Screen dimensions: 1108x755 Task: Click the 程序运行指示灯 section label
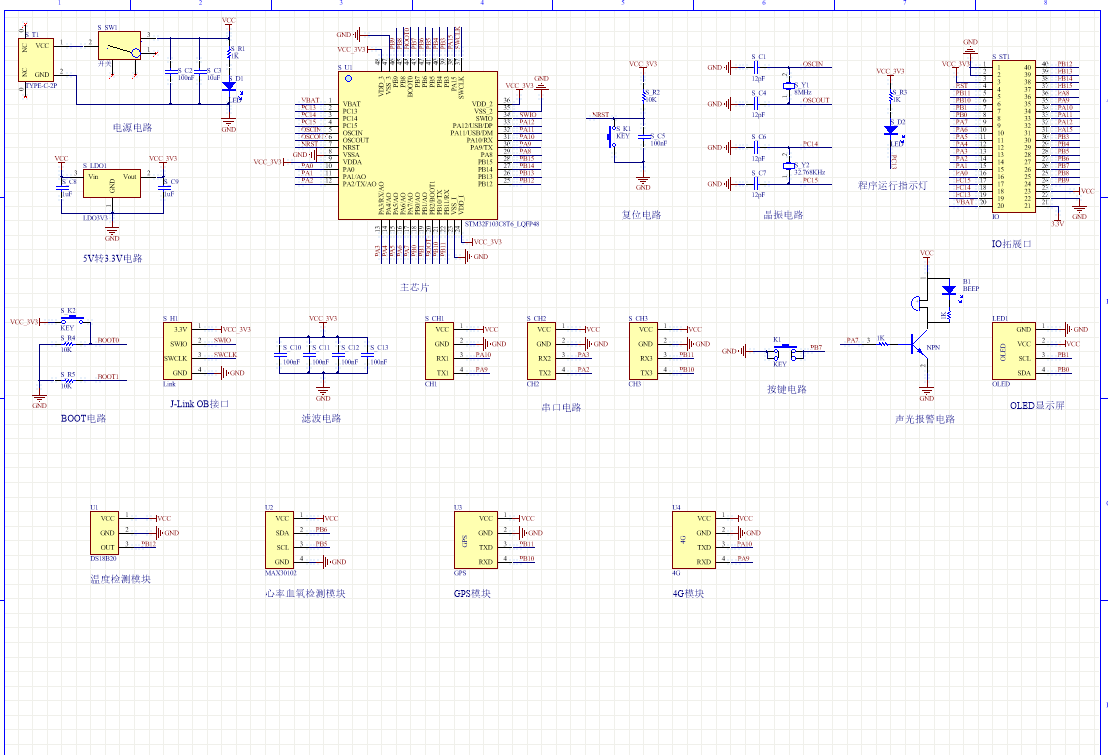tap(892, 185)
